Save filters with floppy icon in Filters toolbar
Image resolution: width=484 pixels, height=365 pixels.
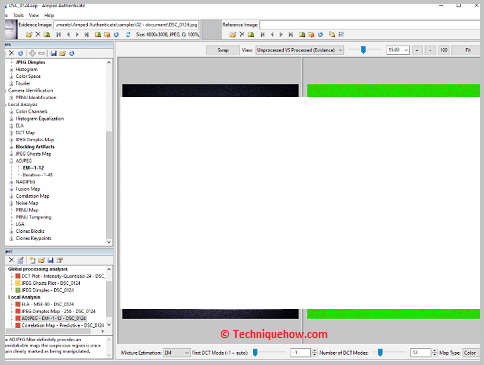pyautogui.click(x=54, y=53)
